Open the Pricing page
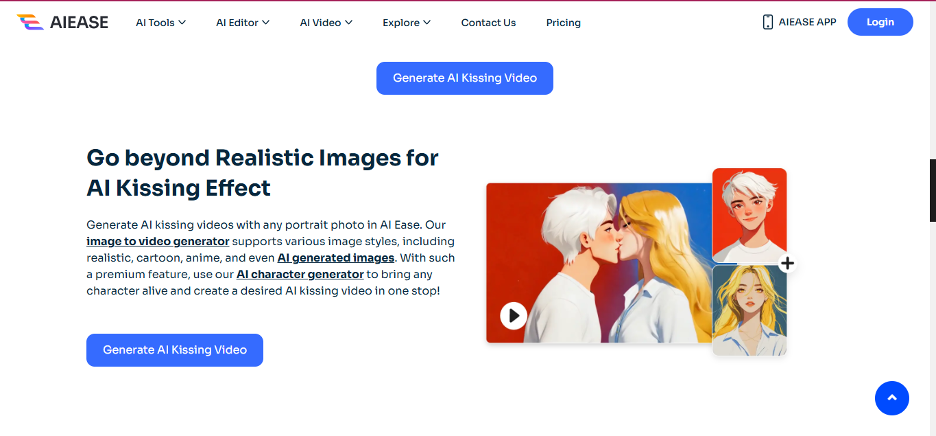 [563, 23]
